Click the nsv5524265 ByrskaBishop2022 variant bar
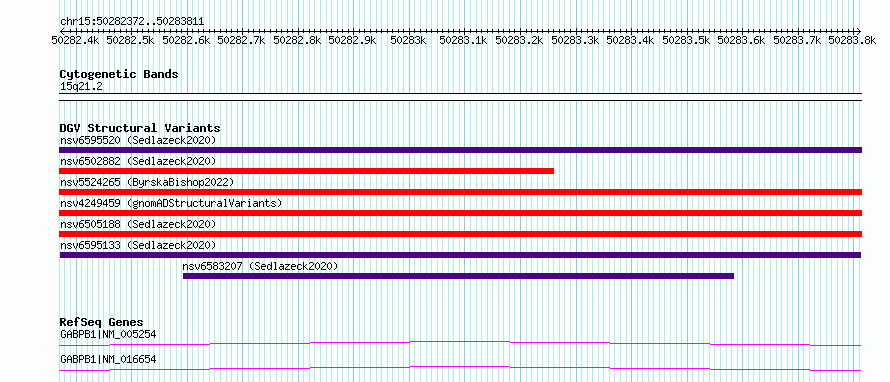The image size is (890, 382). [460, 192]
